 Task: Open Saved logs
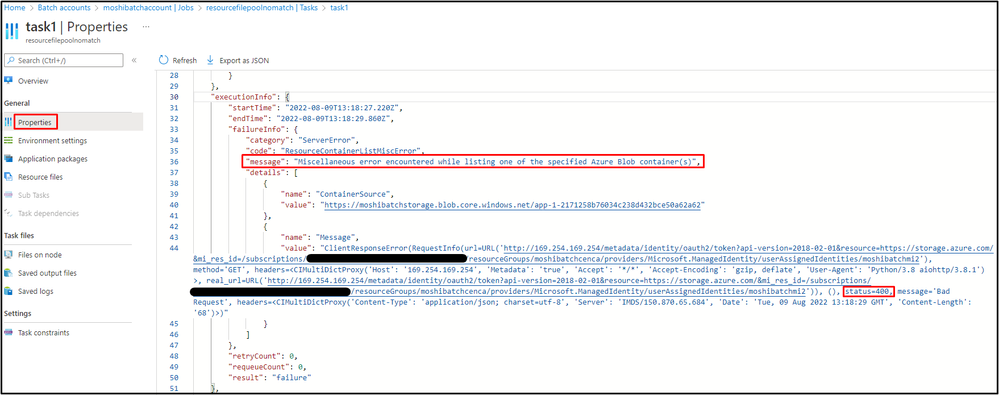pyautogui.click(x=36, y=291)
